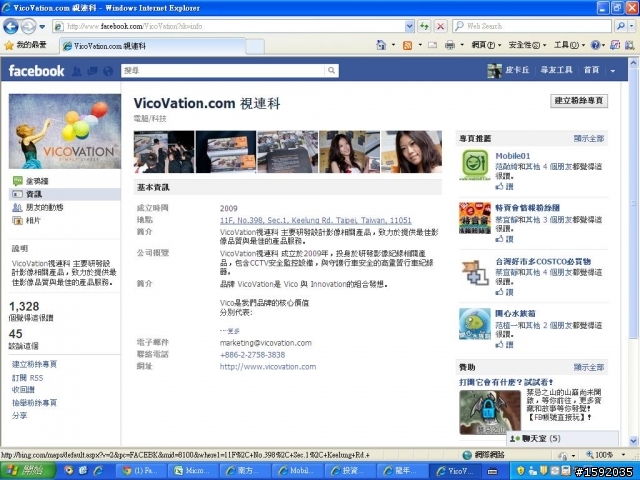Click the 訂閱 RSS link in sidebar
Viewport: 640px width, 480px height.
[x=27, y=378]
